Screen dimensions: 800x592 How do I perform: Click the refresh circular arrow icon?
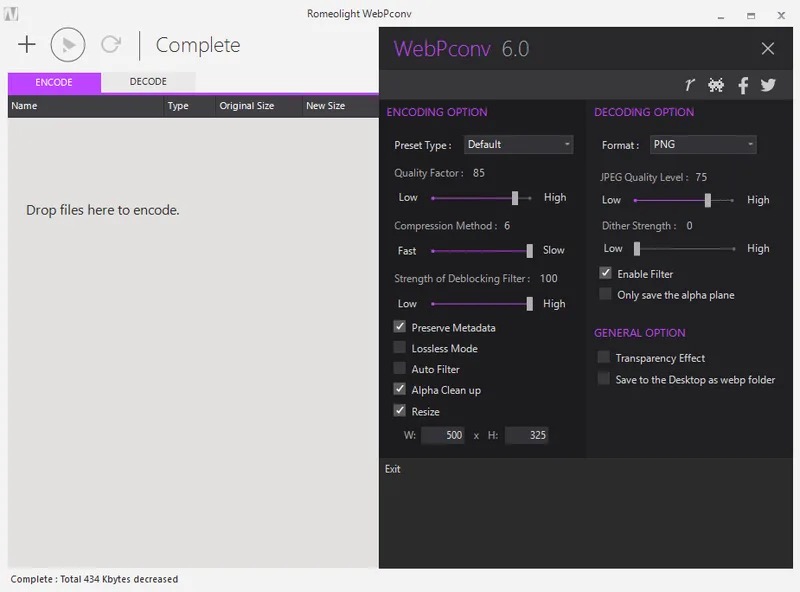coord(111,44)
